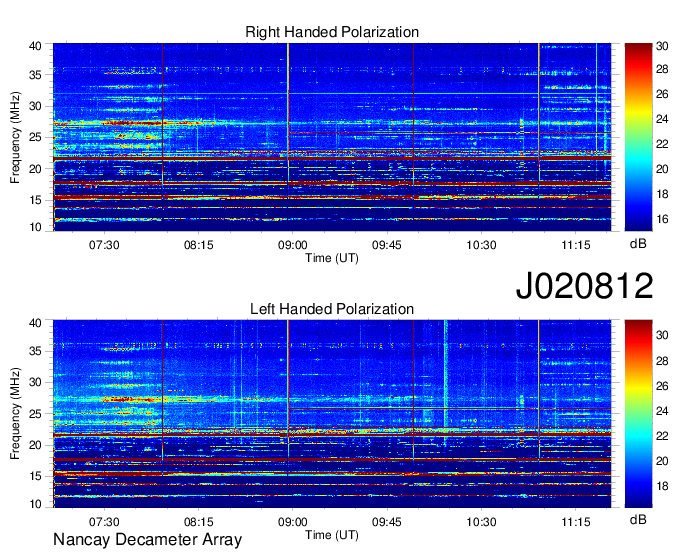This screenshot has height=552, width=680.
Task: Click 08:15 tick of Right Handed plot
Action: click(199, 245)
